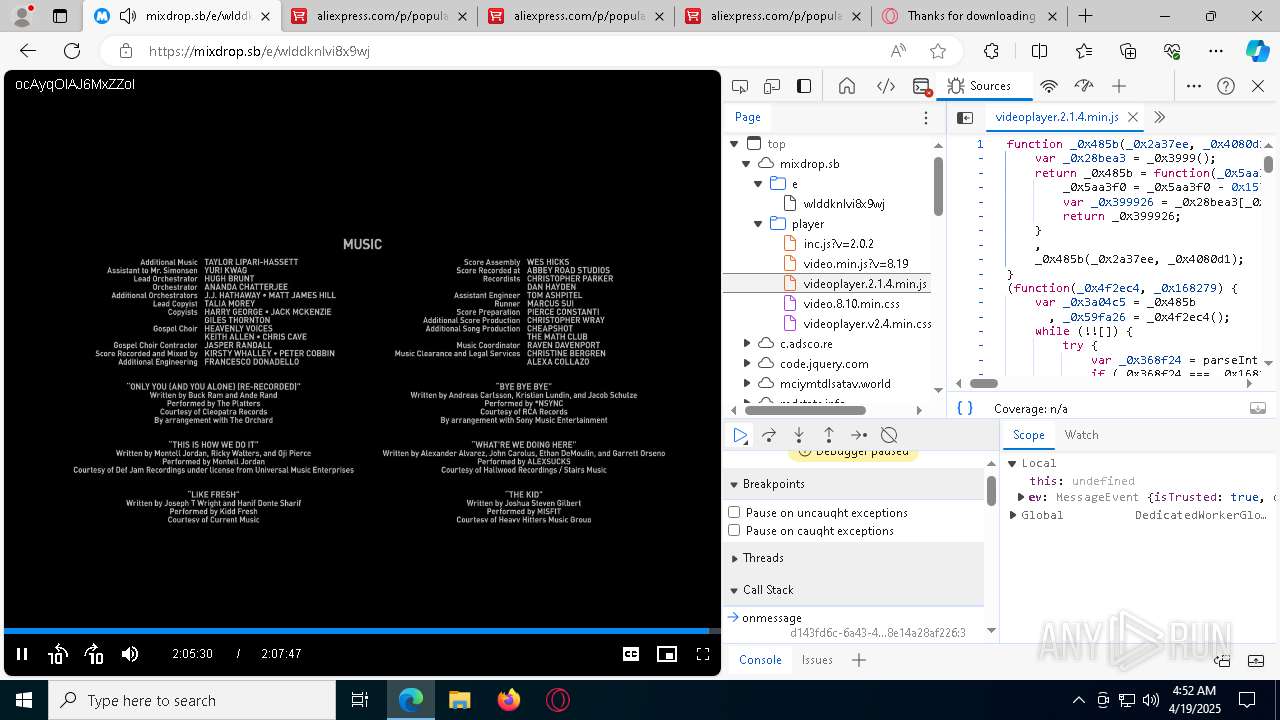Screen dimensions: 1280x720
Task: Expand the ev MessageEvent variable
Action: 1021,497
